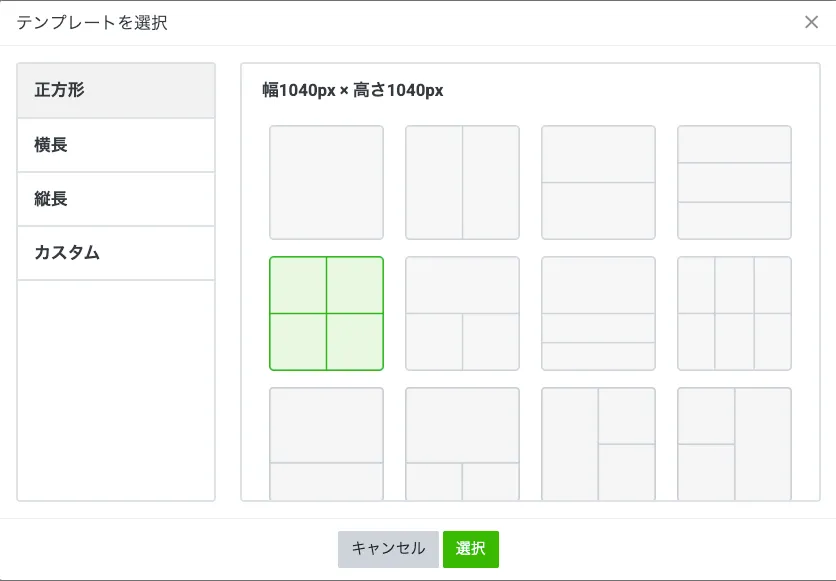This screenshot has width=836, height=581.
Task: Select template with large top and one bottom strip
Action: 326,443
